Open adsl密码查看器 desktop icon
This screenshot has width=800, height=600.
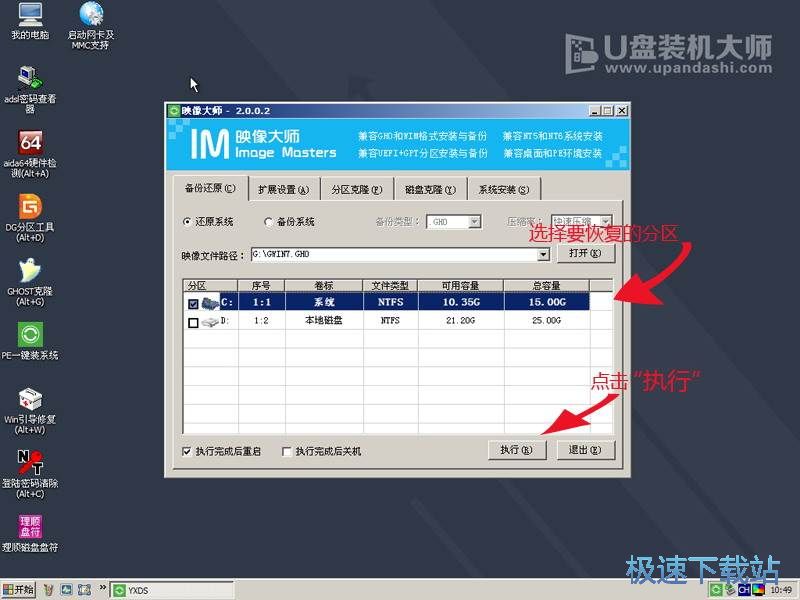(x=30, y=89)
